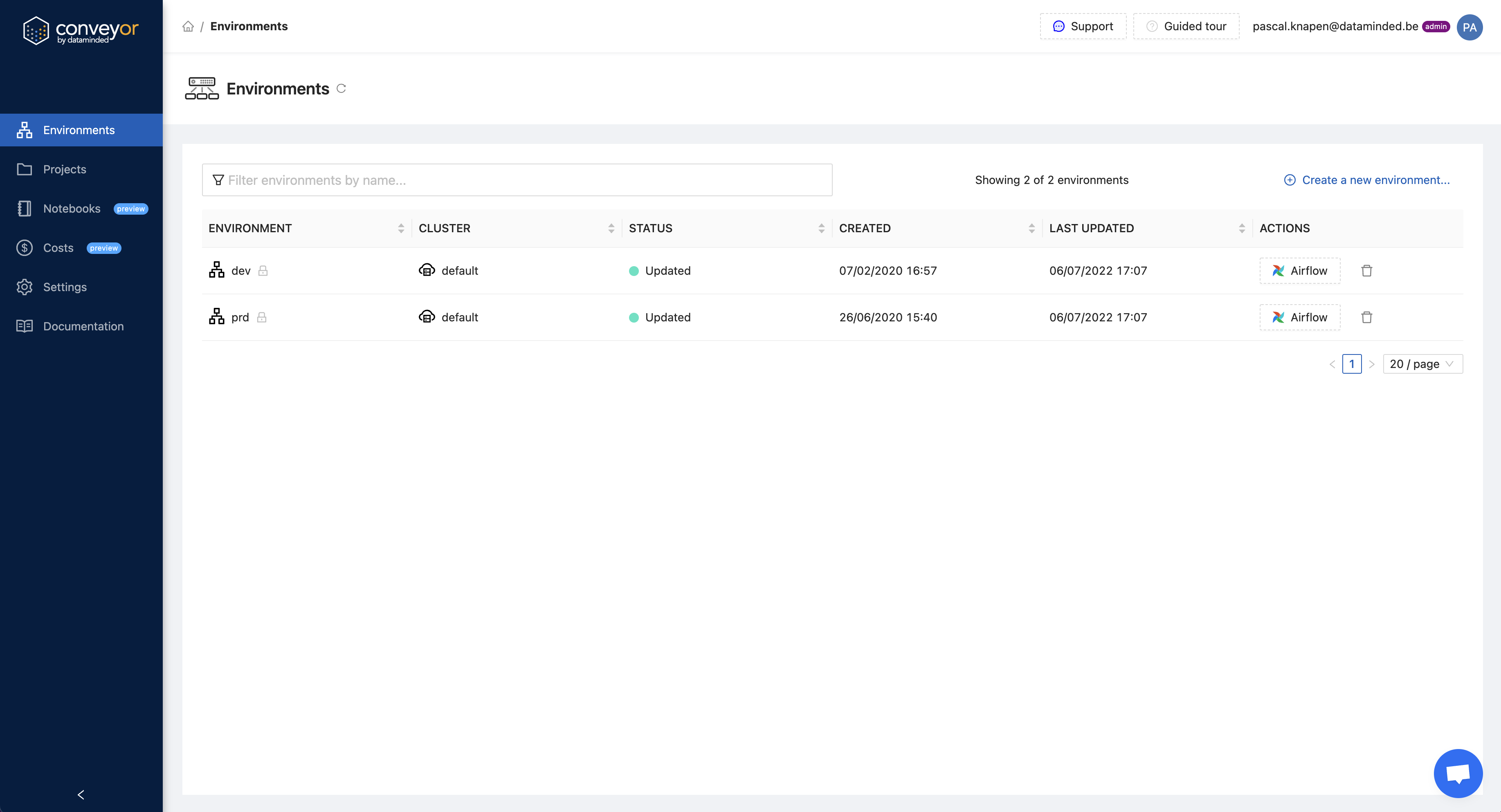This screenshot has width=1501, height=812.
Task: Open Airflow for dev environment
Action: tap(1299, 271)
